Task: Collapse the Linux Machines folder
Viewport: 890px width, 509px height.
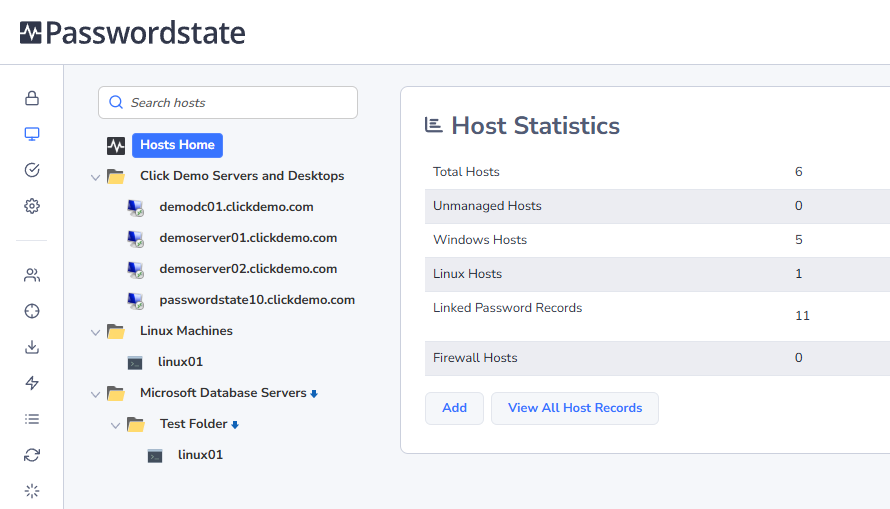Action: point(95,332)
